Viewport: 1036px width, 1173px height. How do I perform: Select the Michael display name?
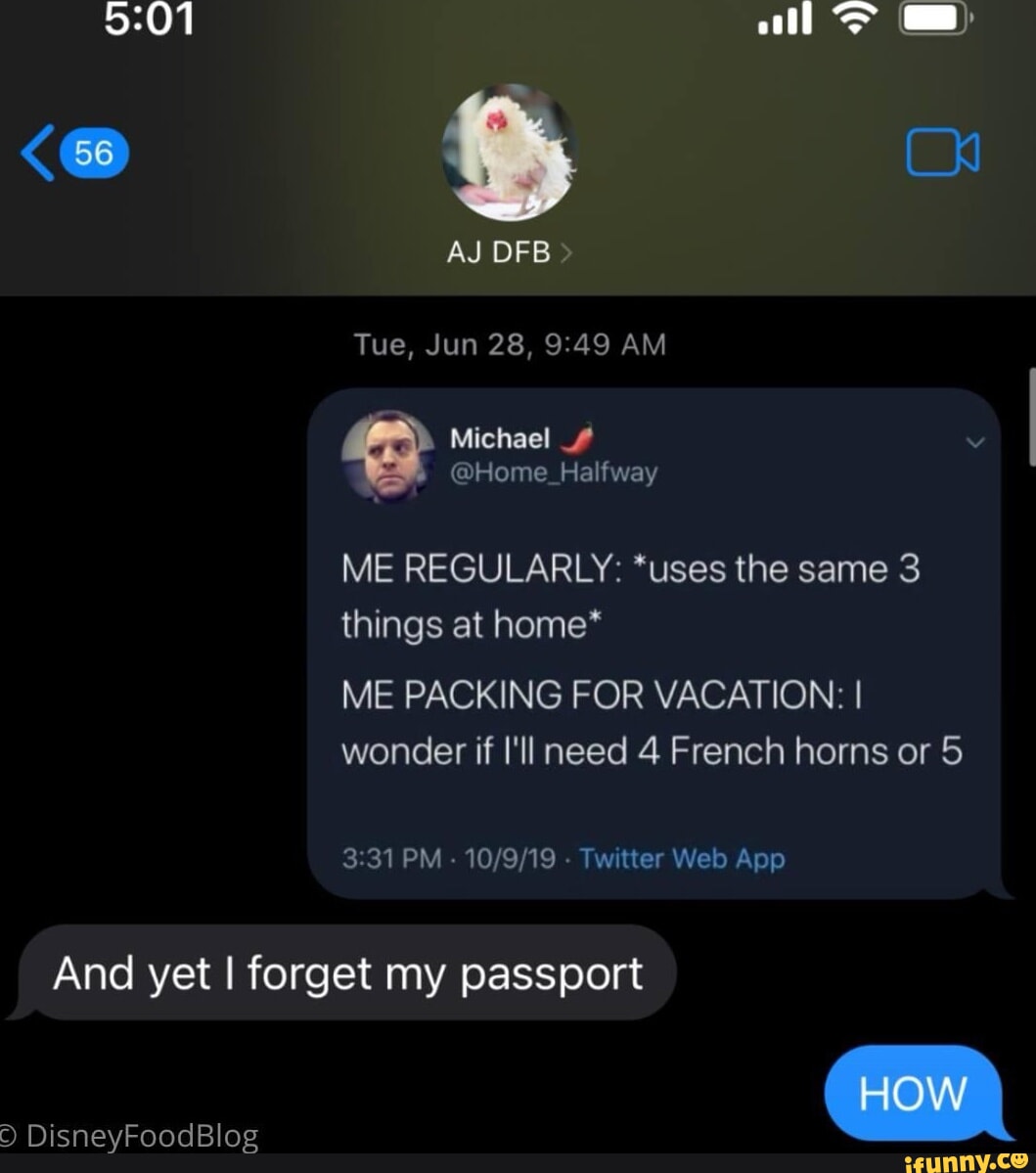[501, 437]
